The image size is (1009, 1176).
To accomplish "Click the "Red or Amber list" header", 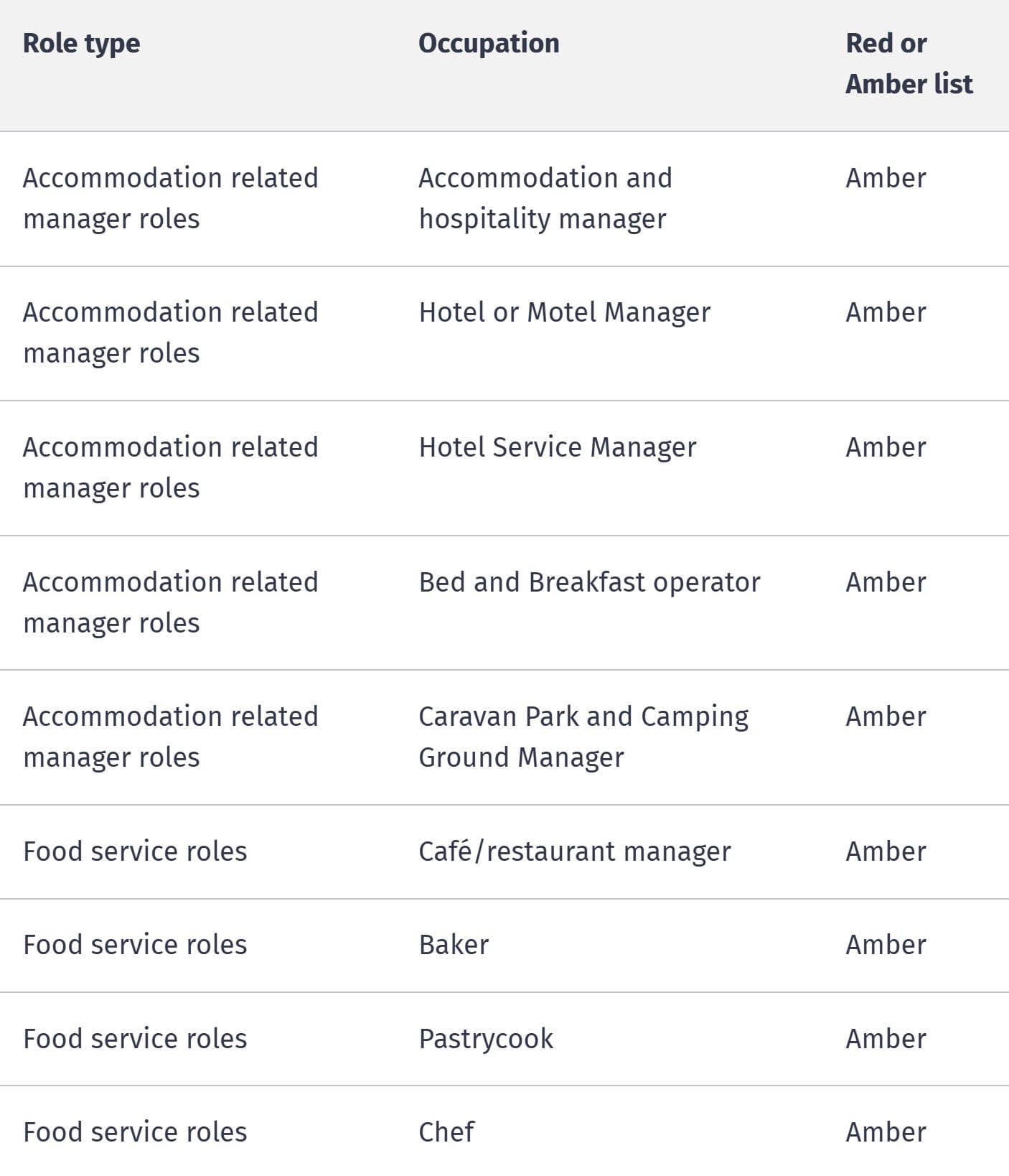I will tap(909, 64).
